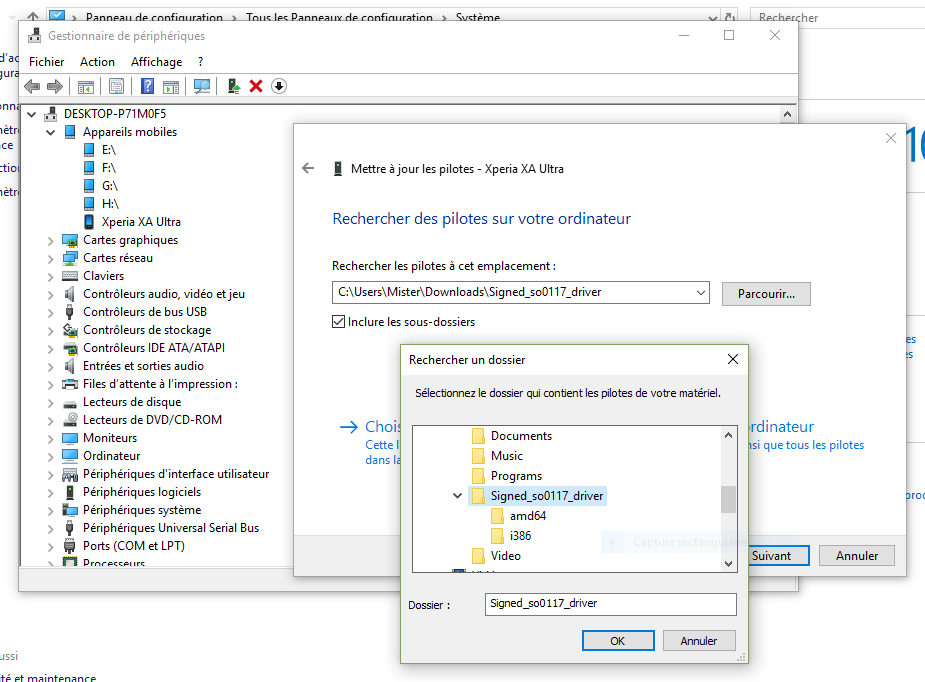Click the Contrôleurs de stockage icon

click(70, 330)
